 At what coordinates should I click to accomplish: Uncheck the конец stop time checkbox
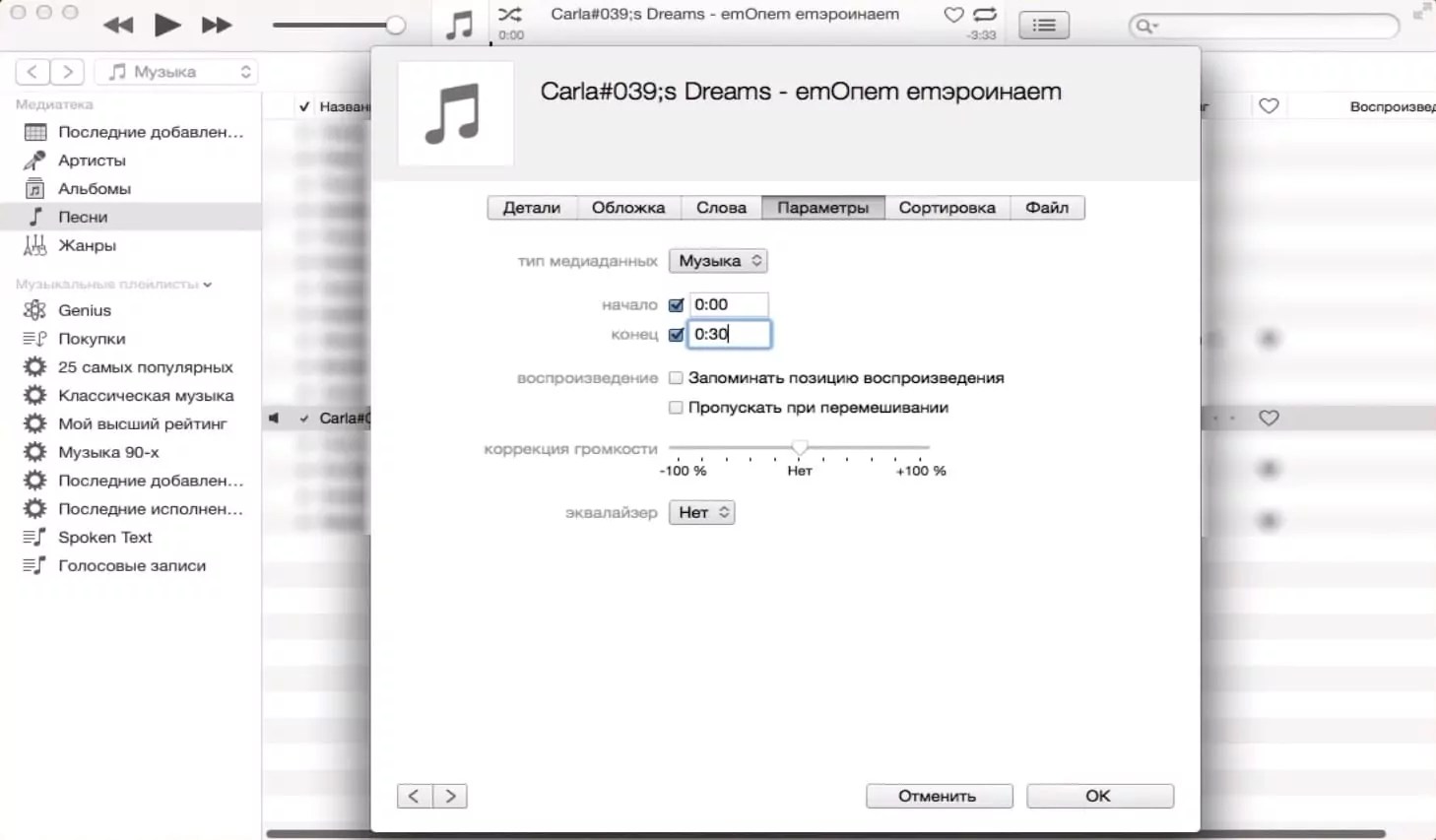(676, 335)
